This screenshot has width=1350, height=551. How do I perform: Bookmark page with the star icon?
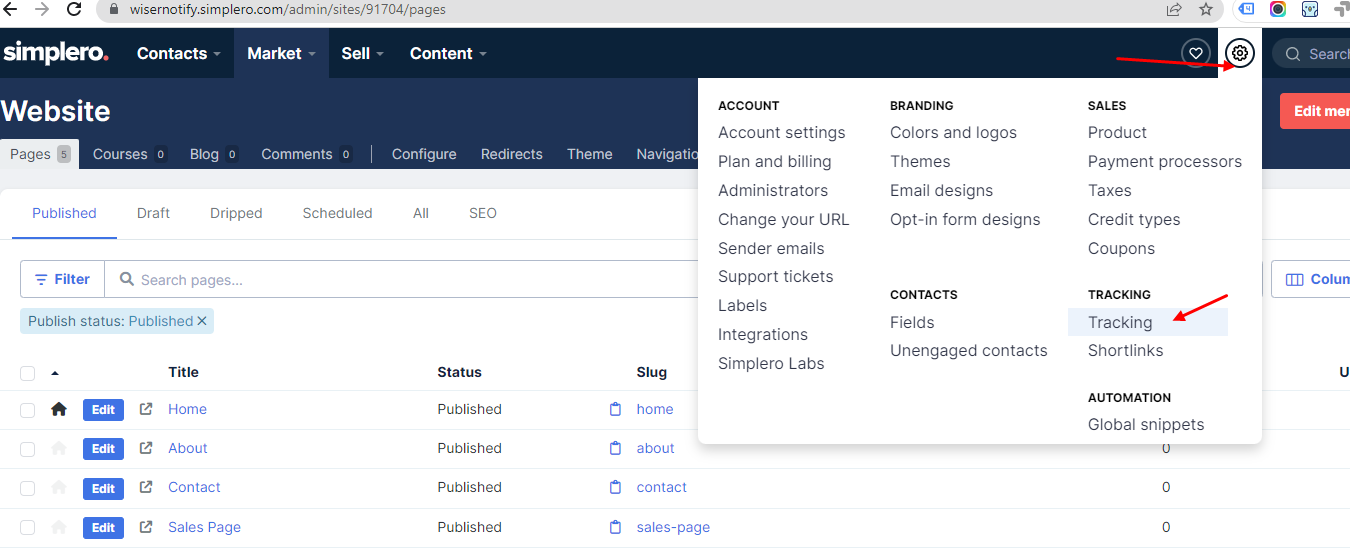tap(1206, 10)
